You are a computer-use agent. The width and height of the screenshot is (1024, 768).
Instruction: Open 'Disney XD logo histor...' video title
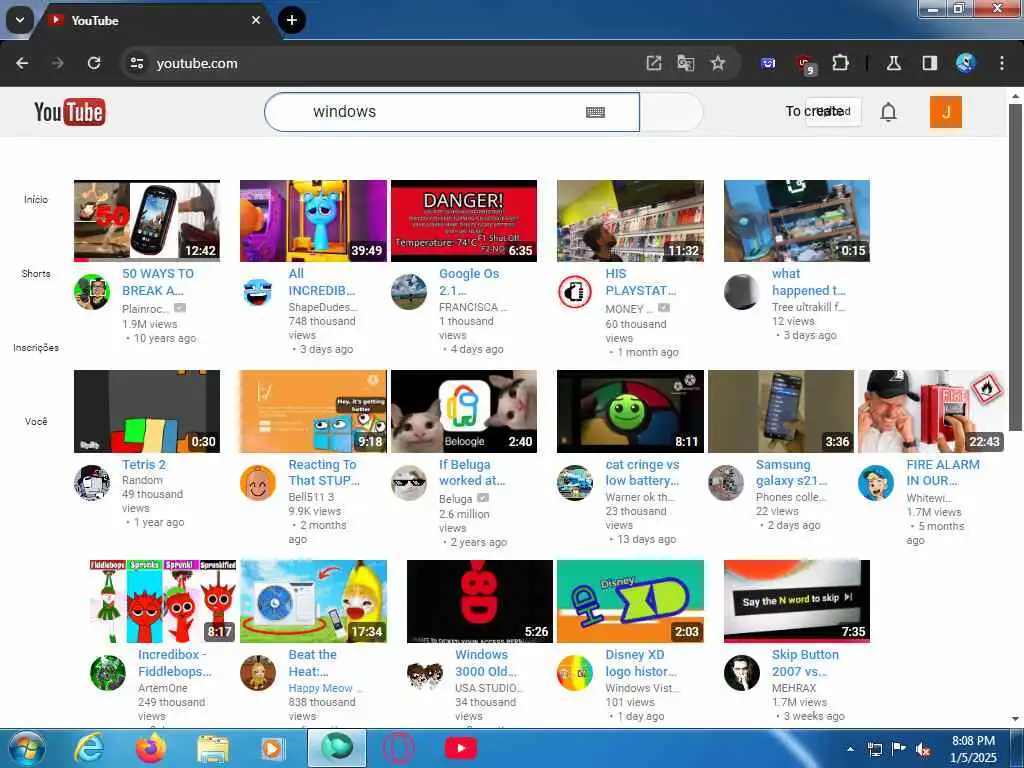(641, 663)
